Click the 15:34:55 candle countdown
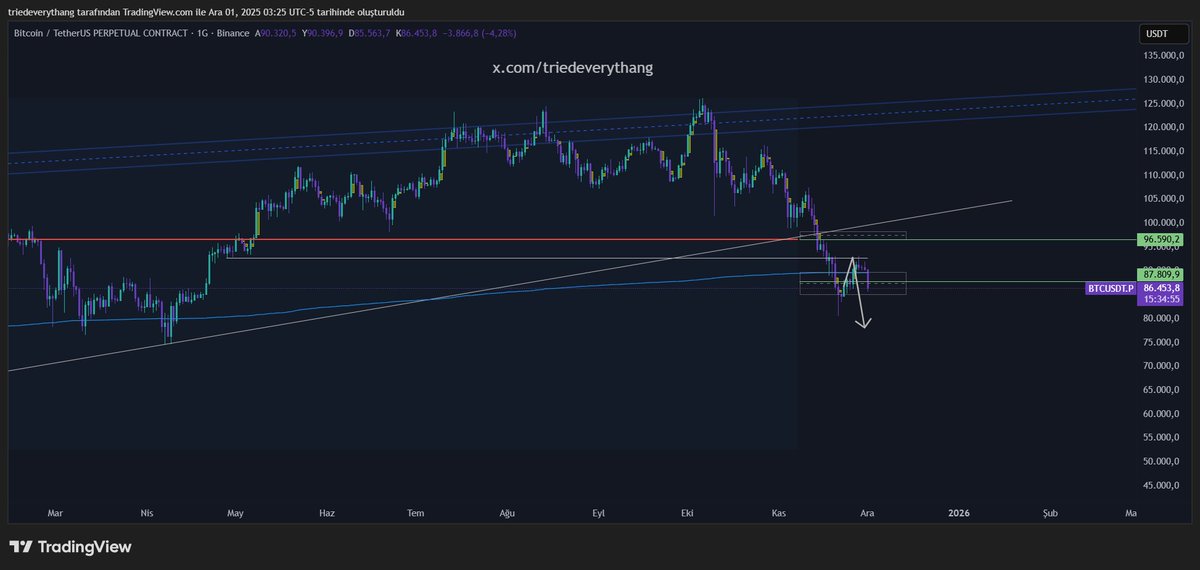 (1160, 298)
